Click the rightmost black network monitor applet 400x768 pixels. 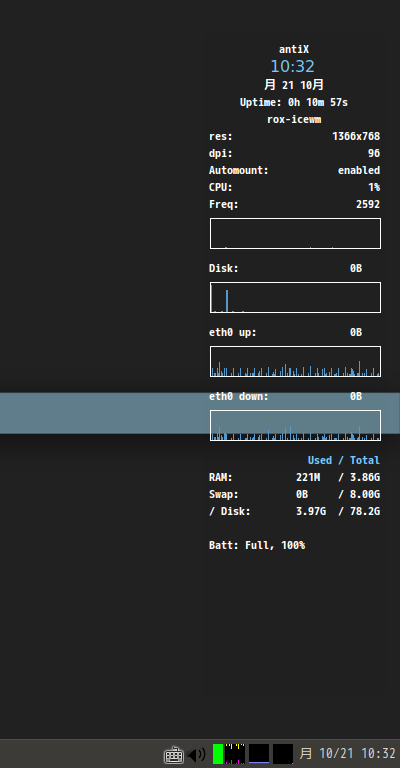283,754
